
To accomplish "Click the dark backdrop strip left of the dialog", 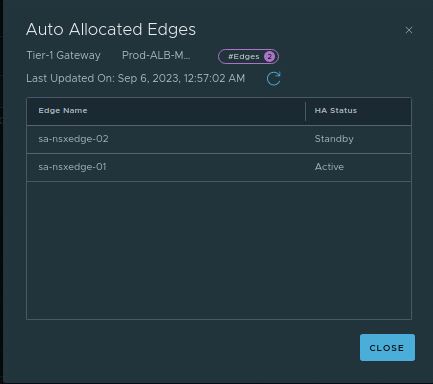I will (x=1, y=192).
